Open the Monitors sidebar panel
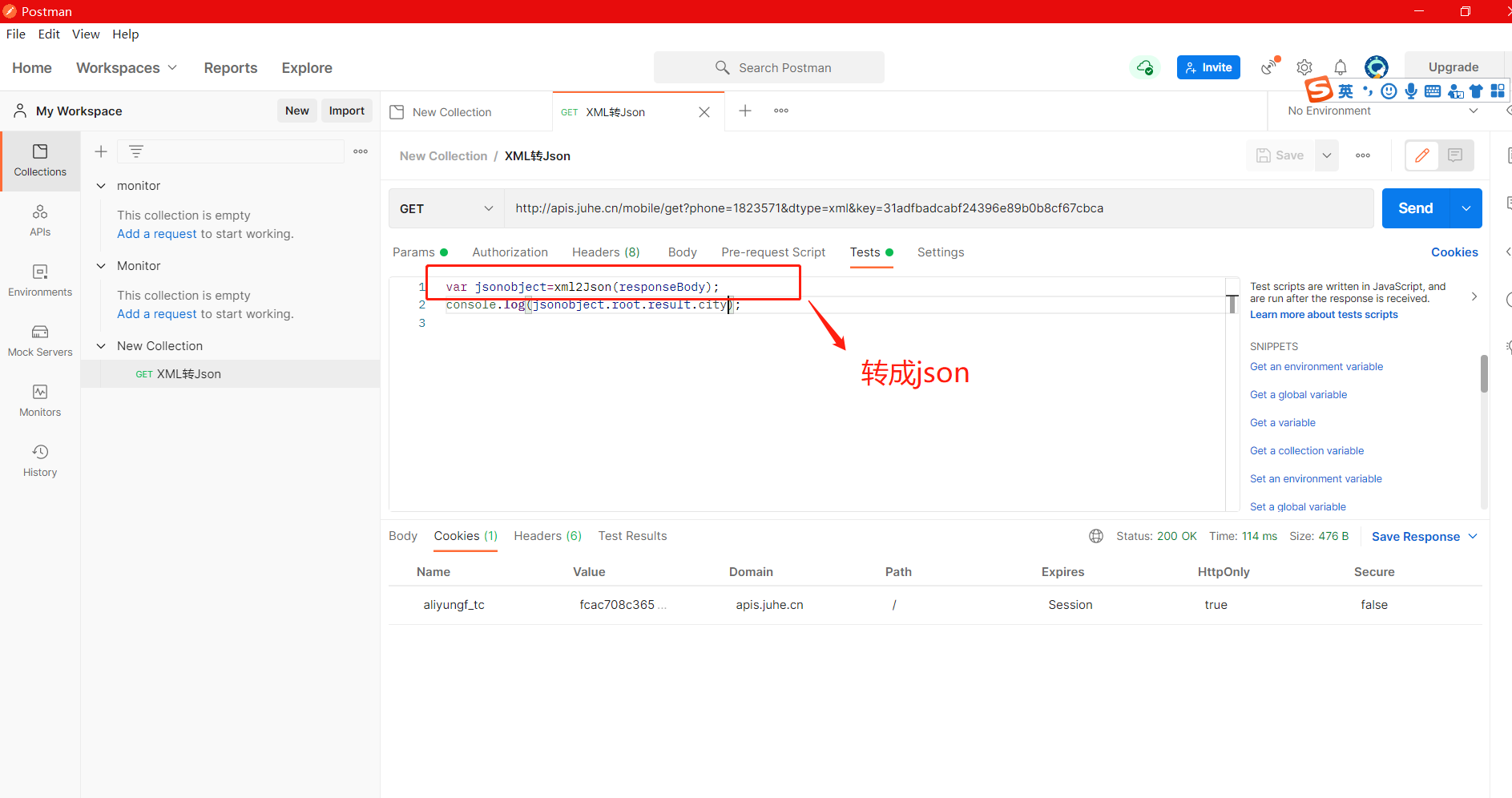 40,401
